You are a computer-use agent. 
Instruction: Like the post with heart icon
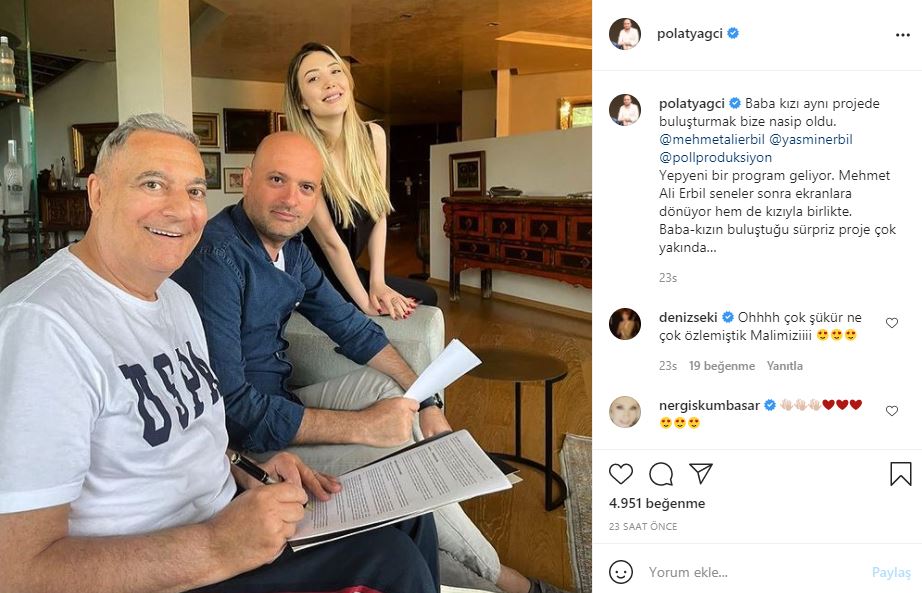(x=620, y=474)
